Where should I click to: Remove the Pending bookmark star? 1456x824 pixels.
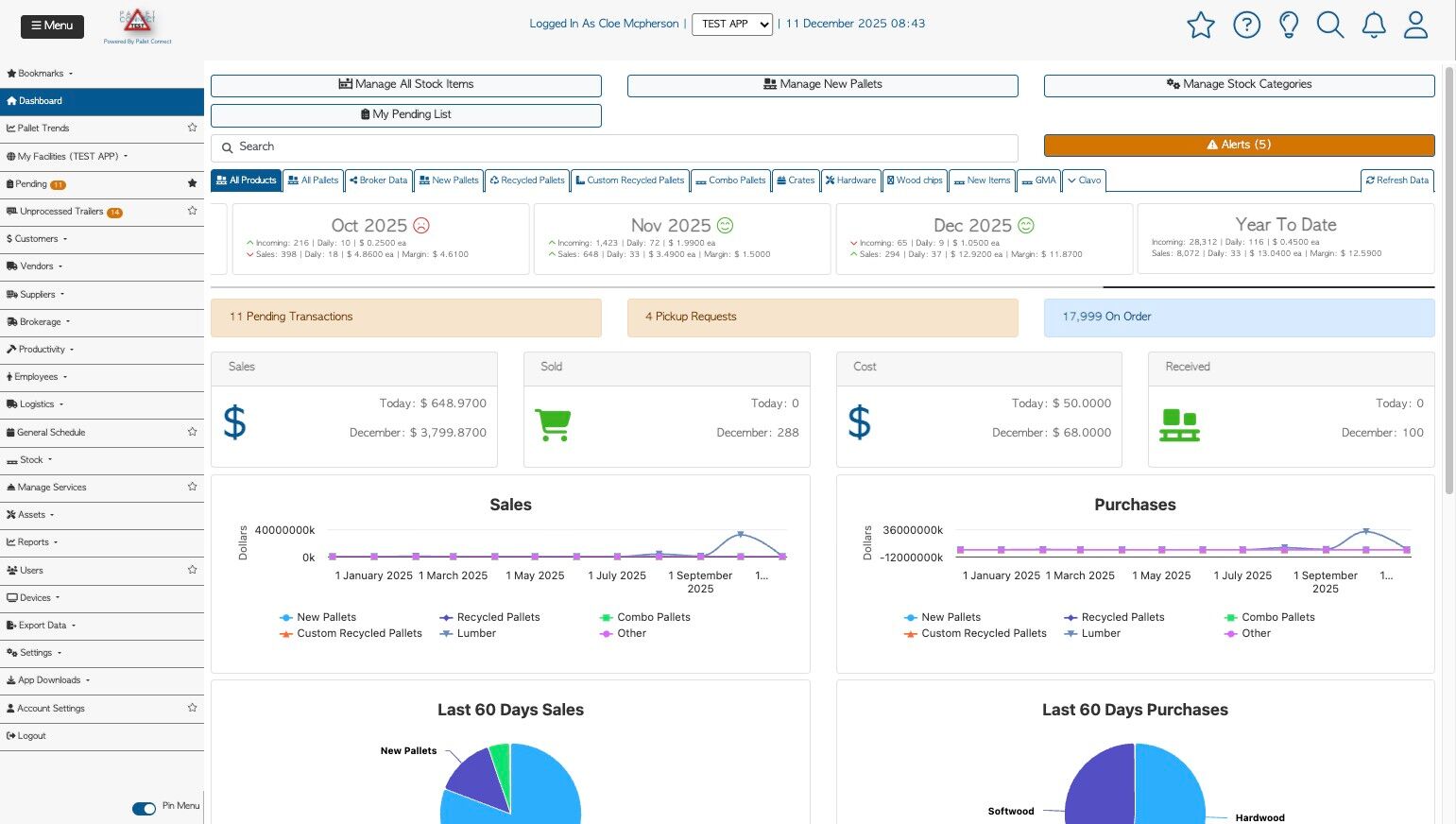click(x=193, y=183)
